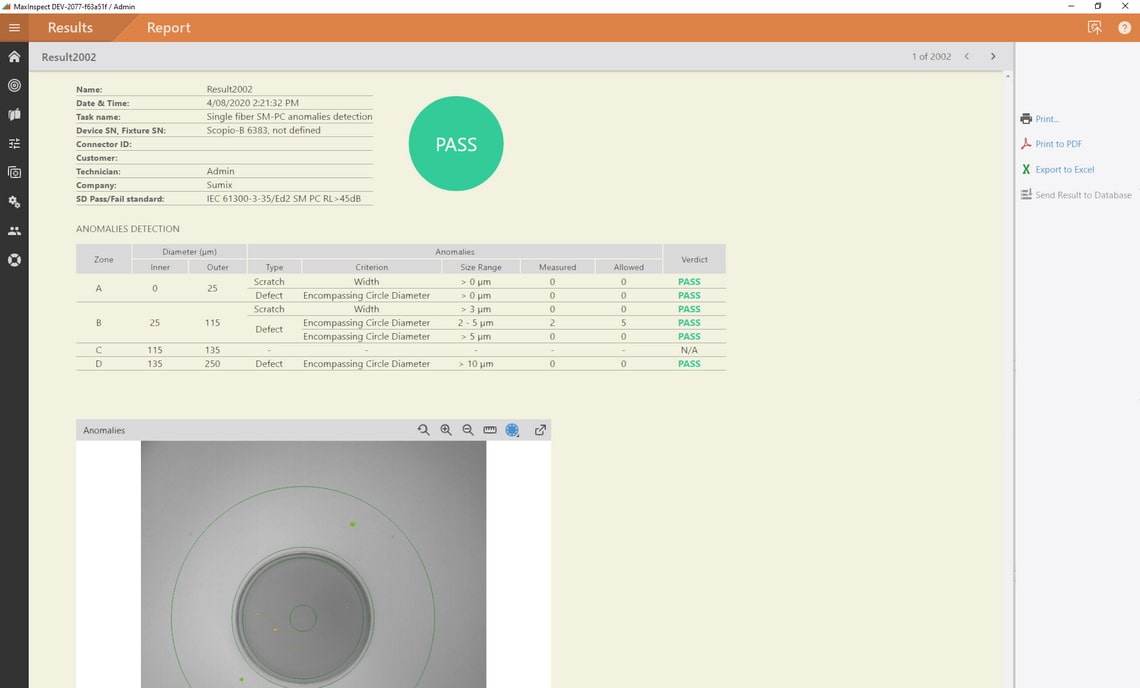Click the 'Anomalies' image panel title
The image size is (1140, 688).
104,431
